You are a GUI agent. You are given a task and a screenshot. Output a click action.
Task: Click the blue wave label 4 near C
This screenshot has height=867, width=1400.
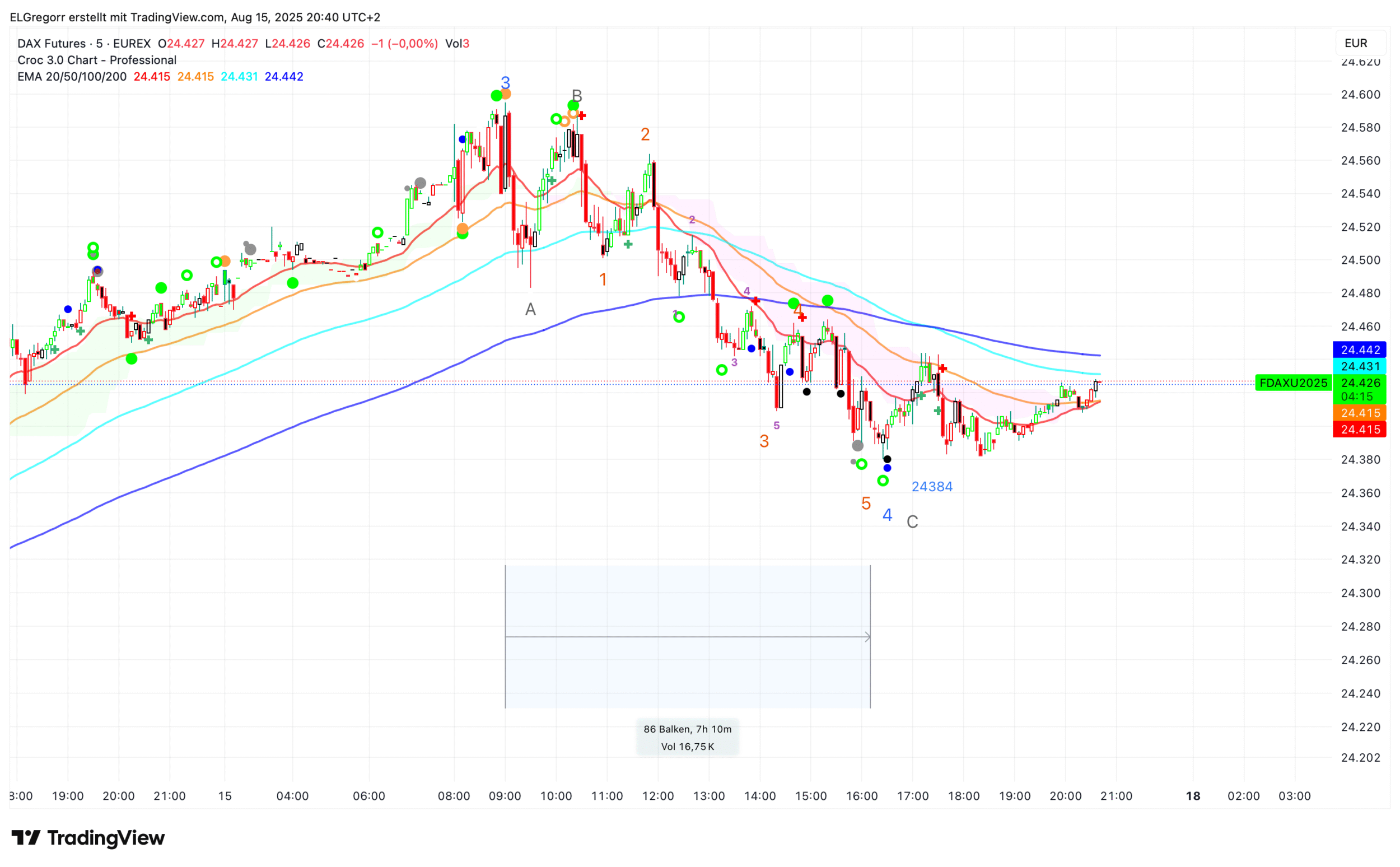pos(887,515)
